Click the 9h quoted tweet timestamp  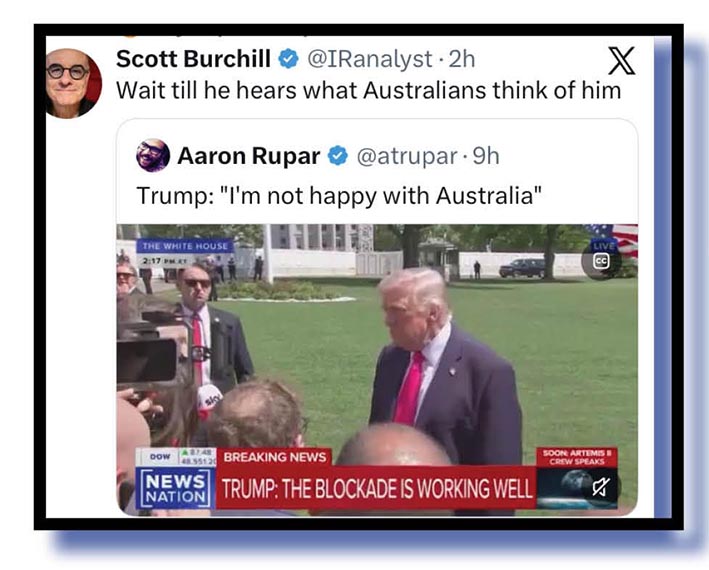tap(486, 156)
